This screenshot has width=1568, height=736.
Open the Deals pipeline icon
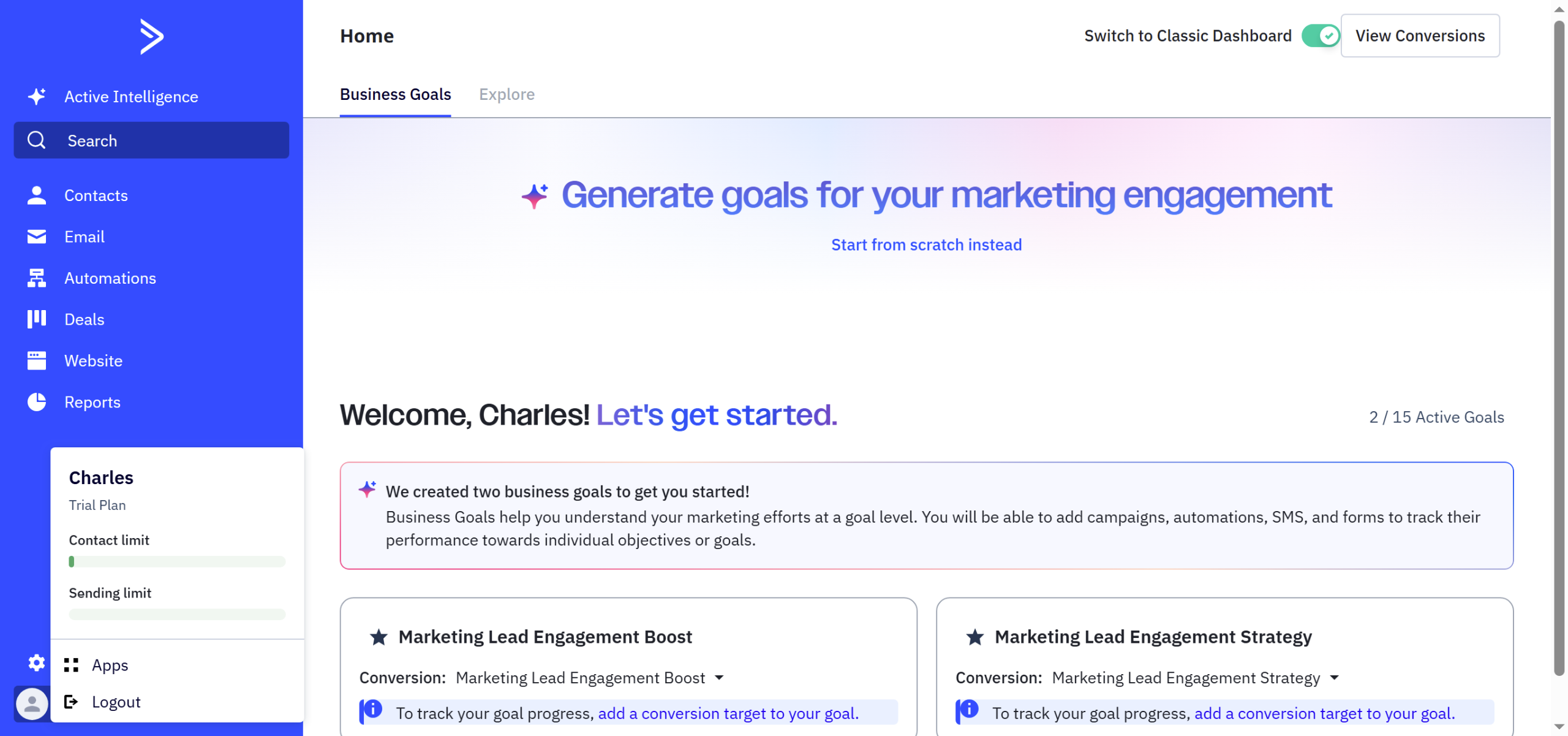click(37, 319)
